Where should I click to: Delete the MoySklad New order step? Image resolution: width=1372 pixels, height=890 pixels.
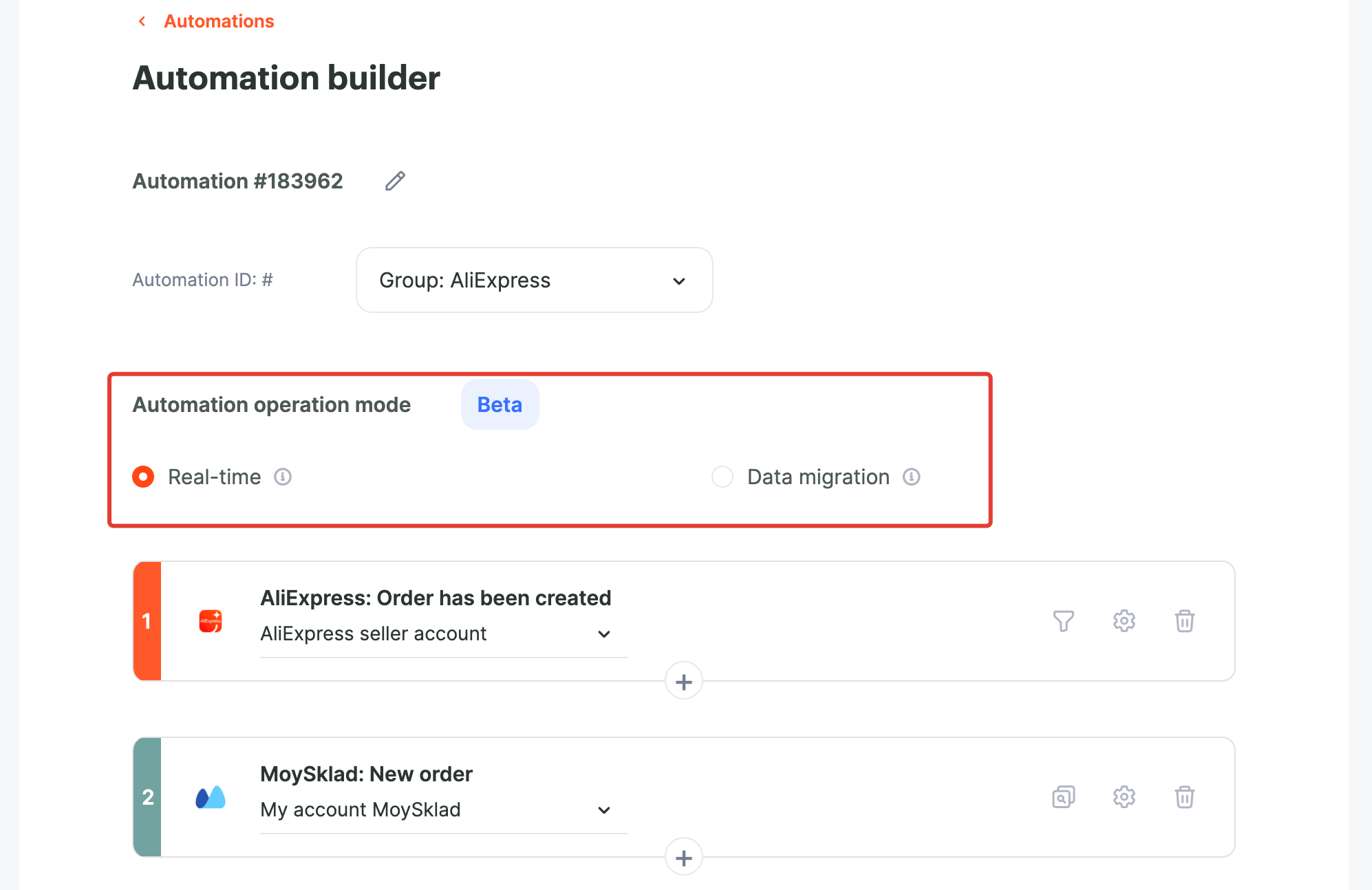(1185, 797)
